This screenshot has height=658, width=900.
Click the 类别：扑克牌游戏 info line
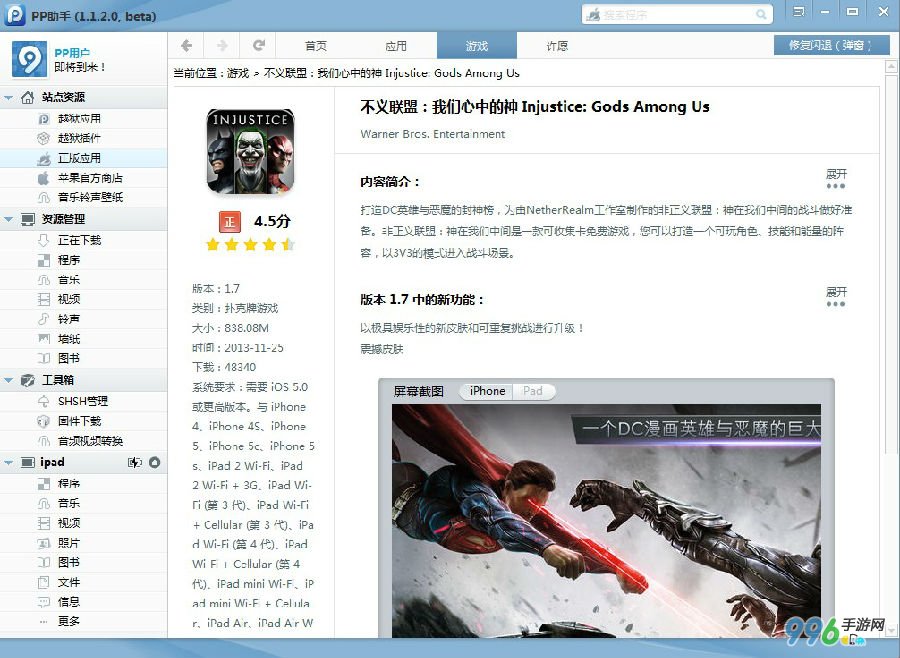235,308
